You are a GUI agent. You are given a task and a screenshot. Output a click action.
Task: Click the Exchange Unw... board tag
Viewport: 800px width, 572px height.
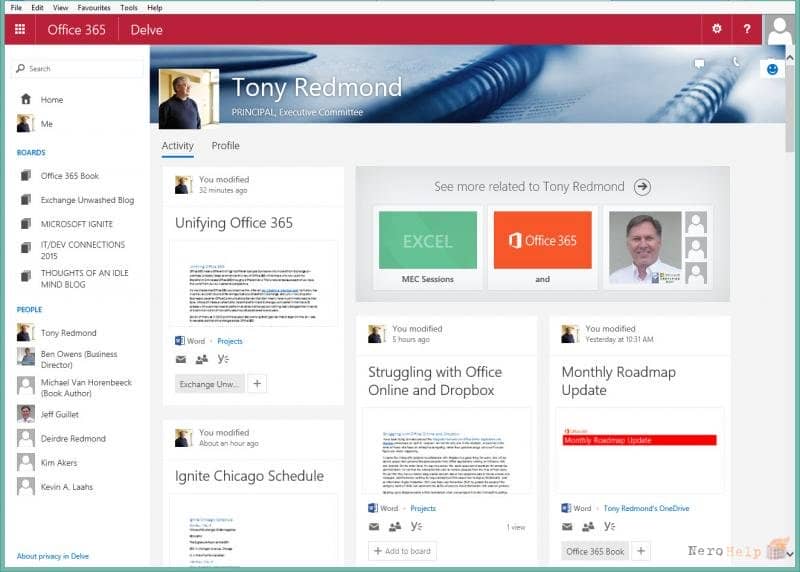(209, 384)
